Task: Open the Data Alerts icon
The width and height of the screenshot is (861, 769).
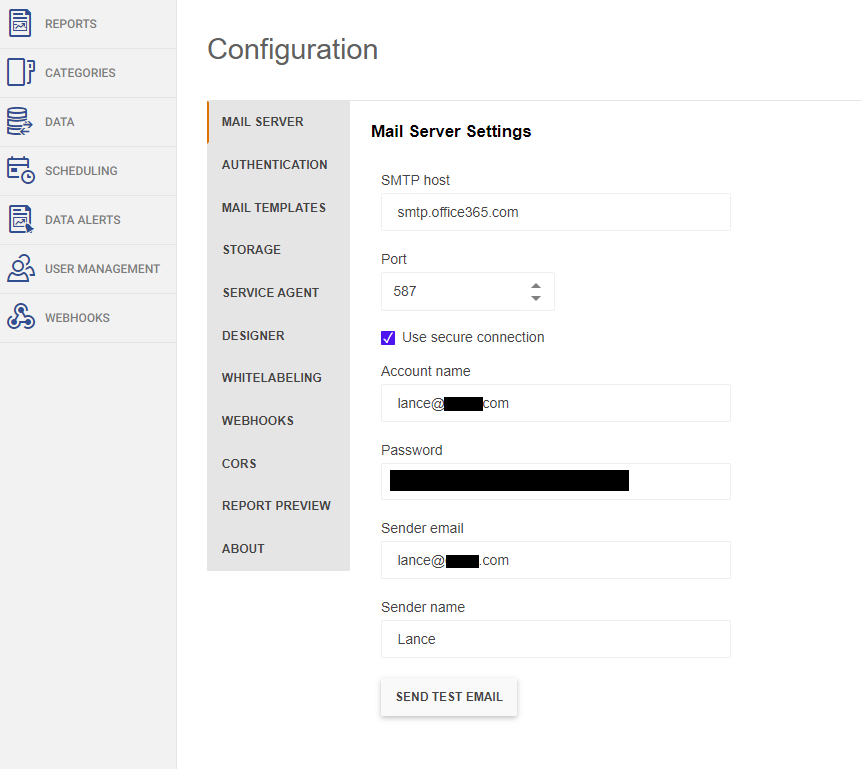Action: pos(20,219)
